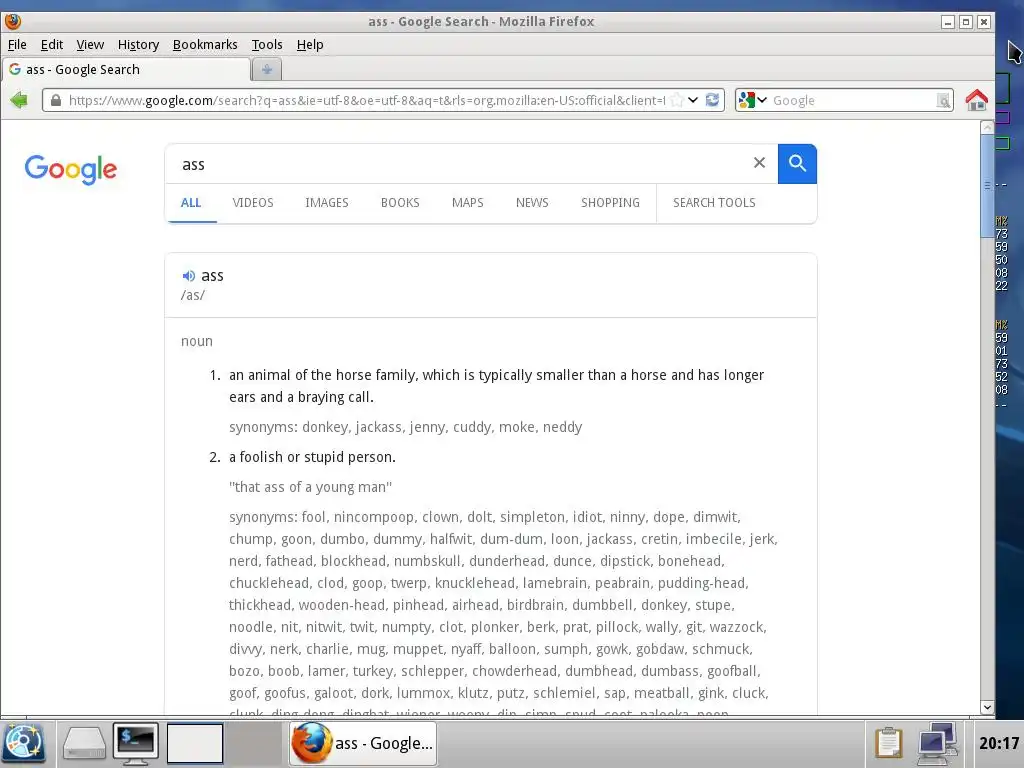Viewport: 1024px width, 768px height.
Task: Open the URL history dropdown arrow
Action: click(x=693, y=100)
